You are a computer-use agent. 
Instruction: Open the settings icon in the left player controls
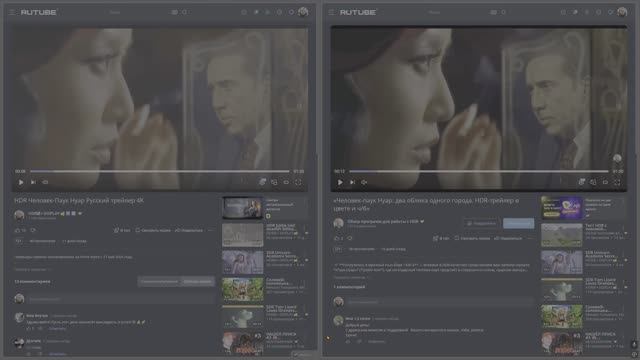pyautogui.click(x=262, y=182)
